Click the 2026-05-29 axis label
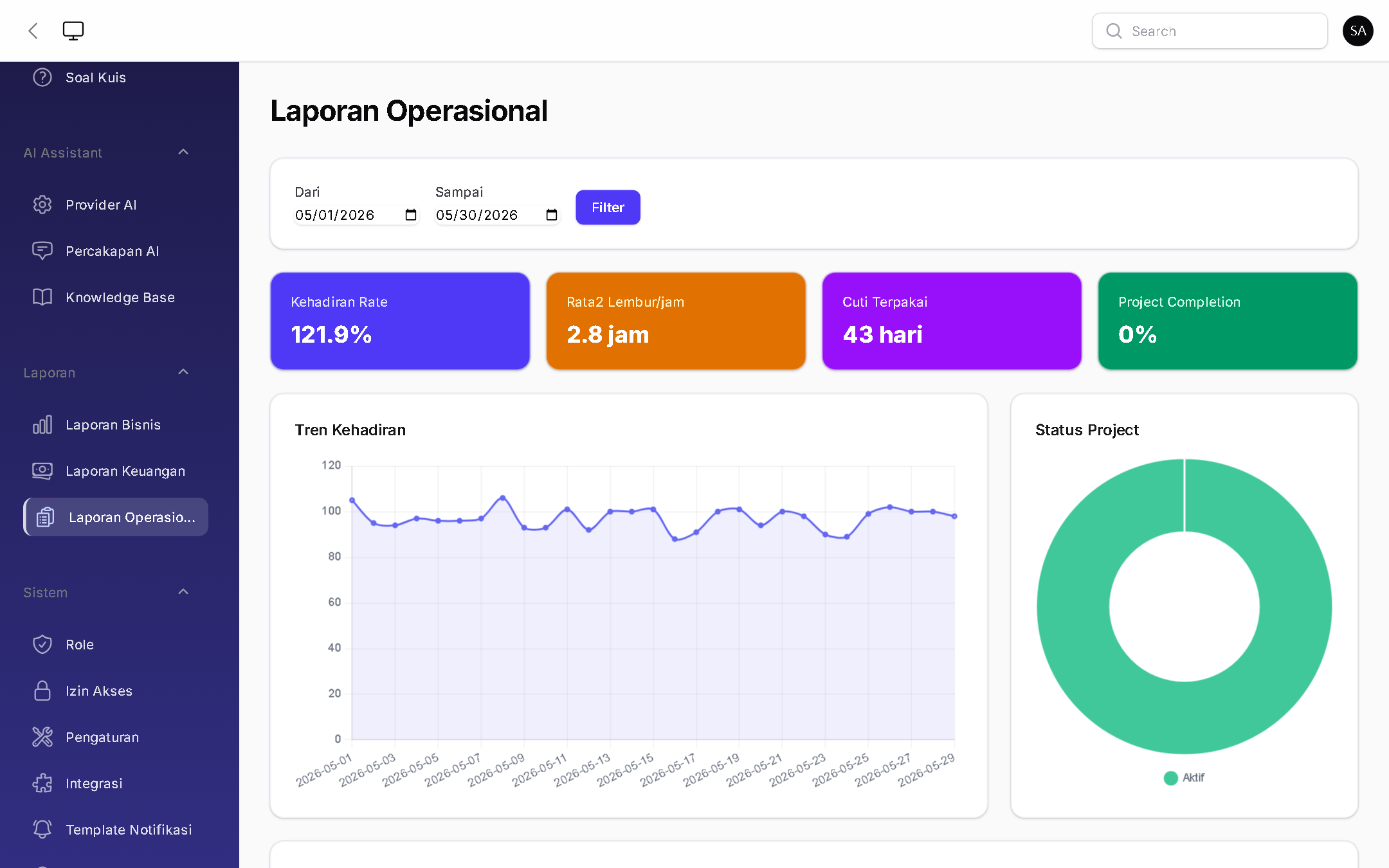1389x868 pixels. [927, 770]
